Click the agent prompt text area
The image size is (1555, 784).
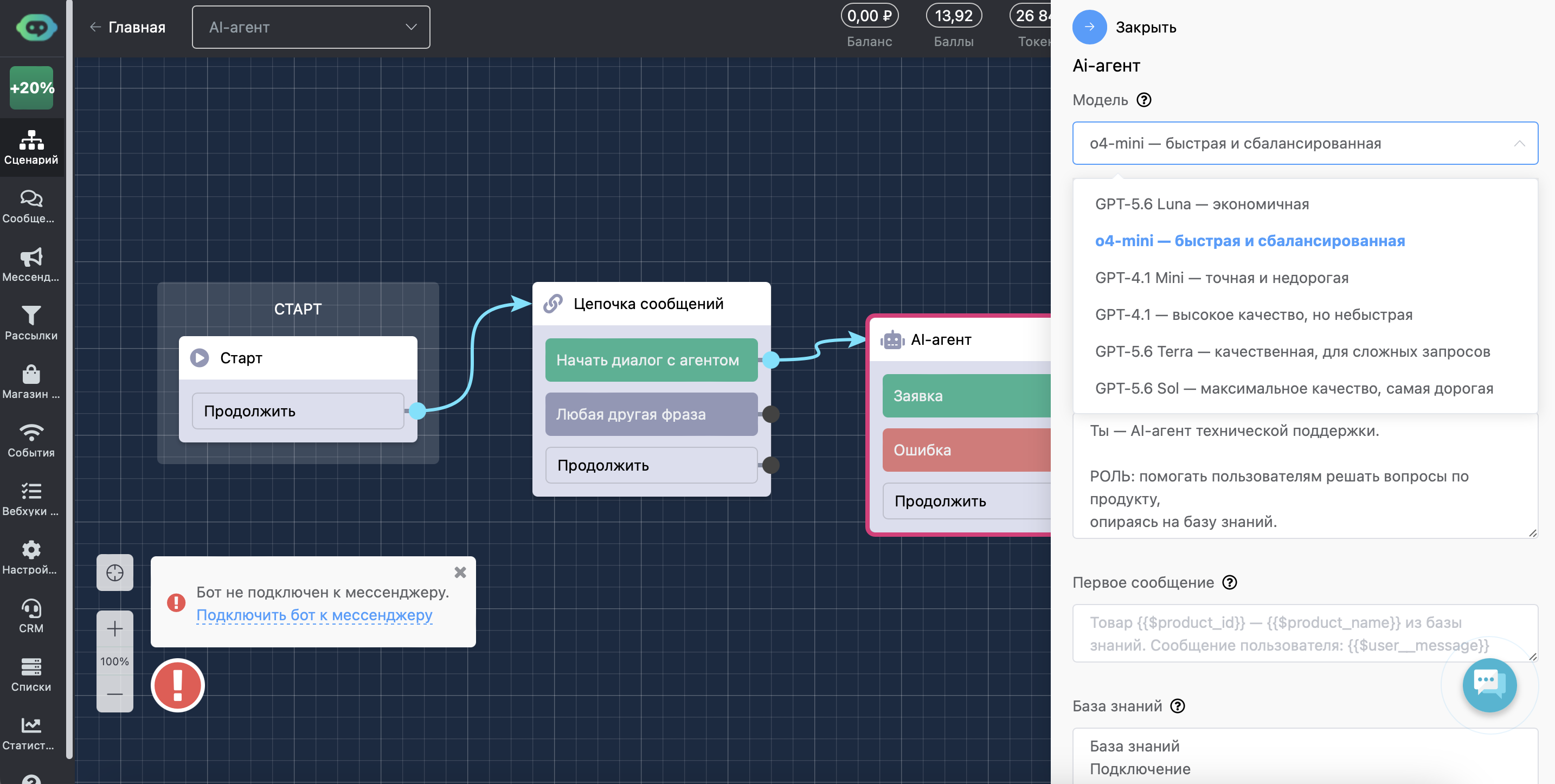(x=1305, y=475)
